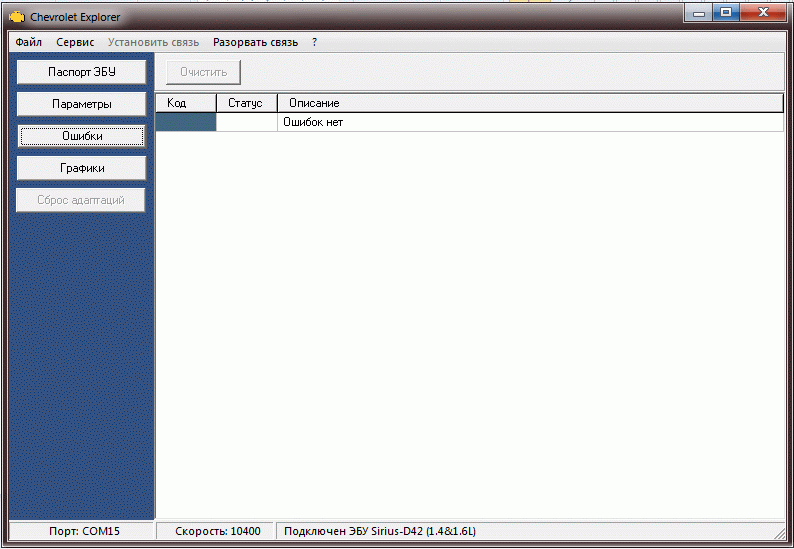Click the Описание column header
This screenshot has width=794, height=549.
click(530, 103)
